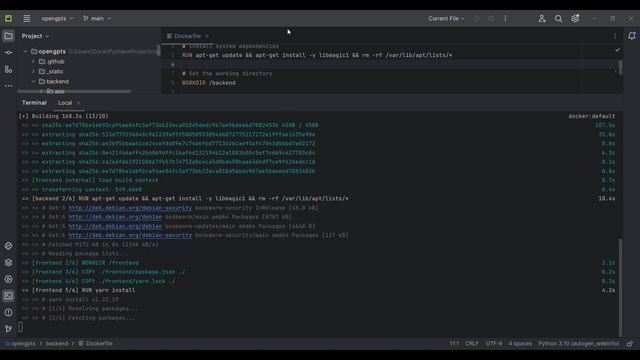Select the .github folder row
The image size is (640, 360).
tap(88, 62)
